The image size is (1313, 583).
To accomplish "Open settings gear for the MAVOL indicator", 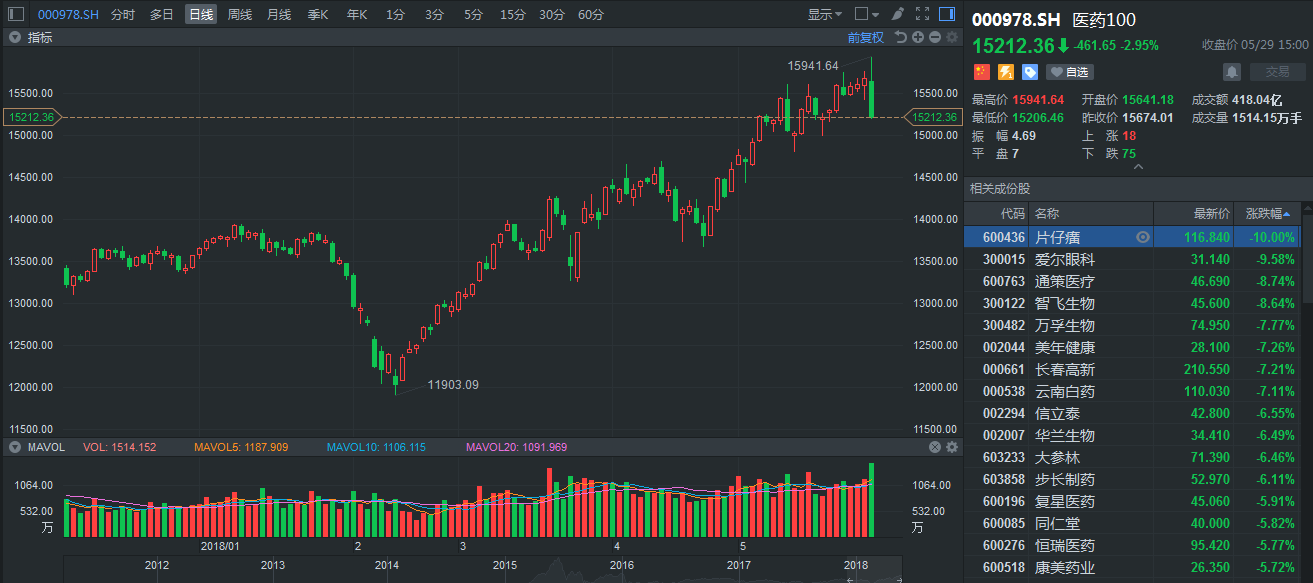I will point(952,447).
